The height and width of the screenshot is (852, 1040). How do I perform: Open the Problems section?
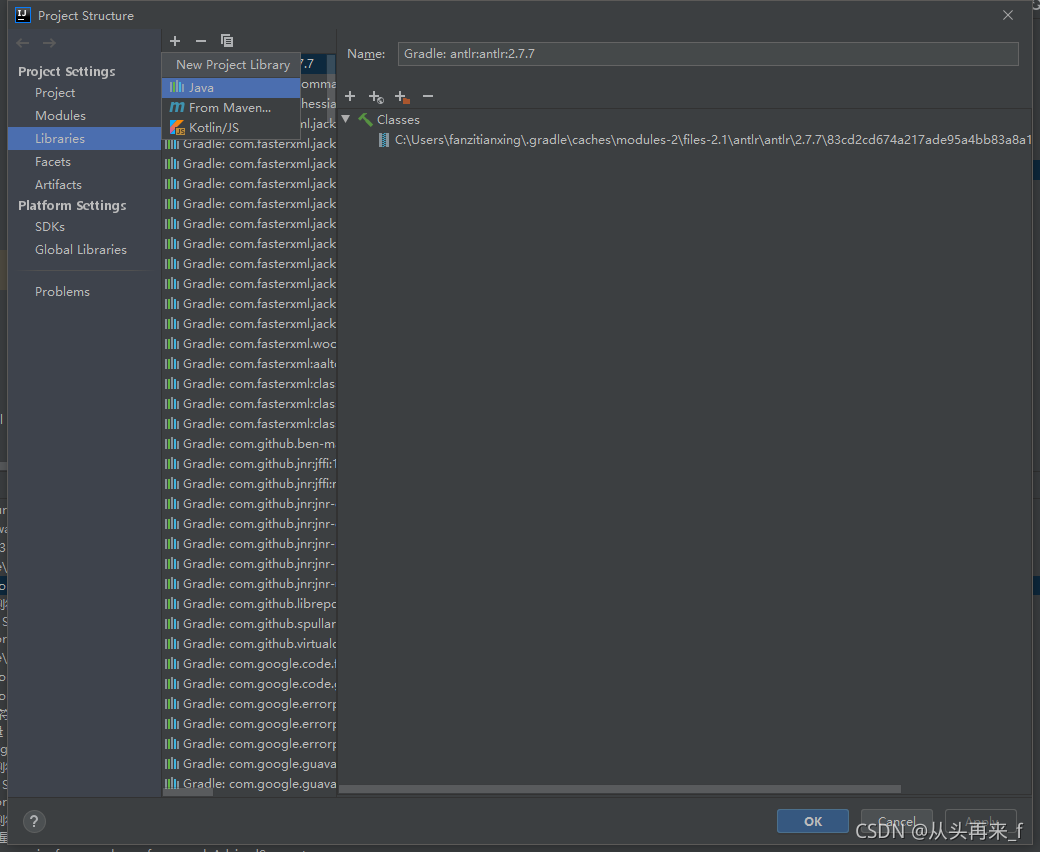click(62, 292)
